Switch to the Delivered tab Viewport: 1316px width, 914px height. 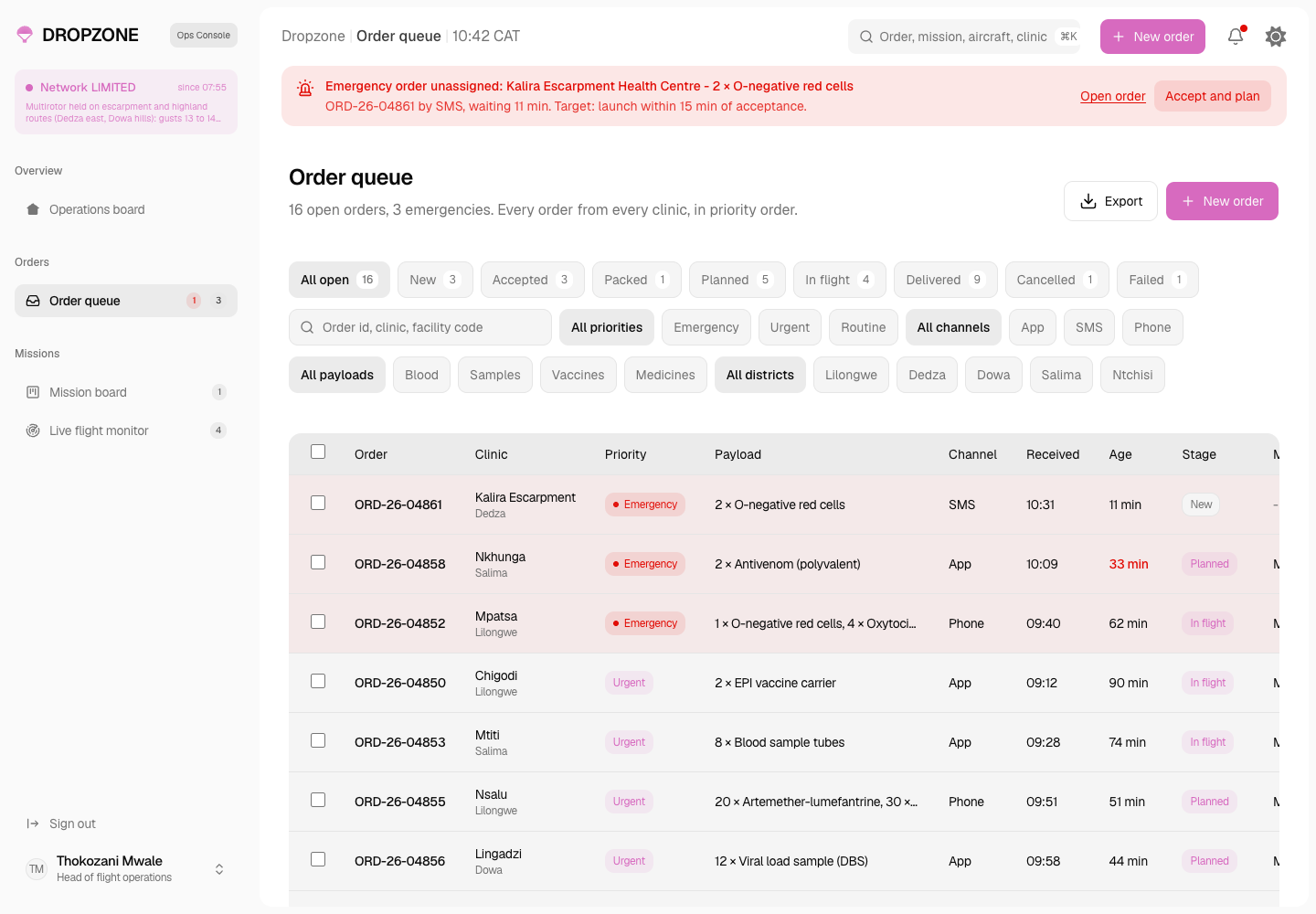tap(946, 280)
